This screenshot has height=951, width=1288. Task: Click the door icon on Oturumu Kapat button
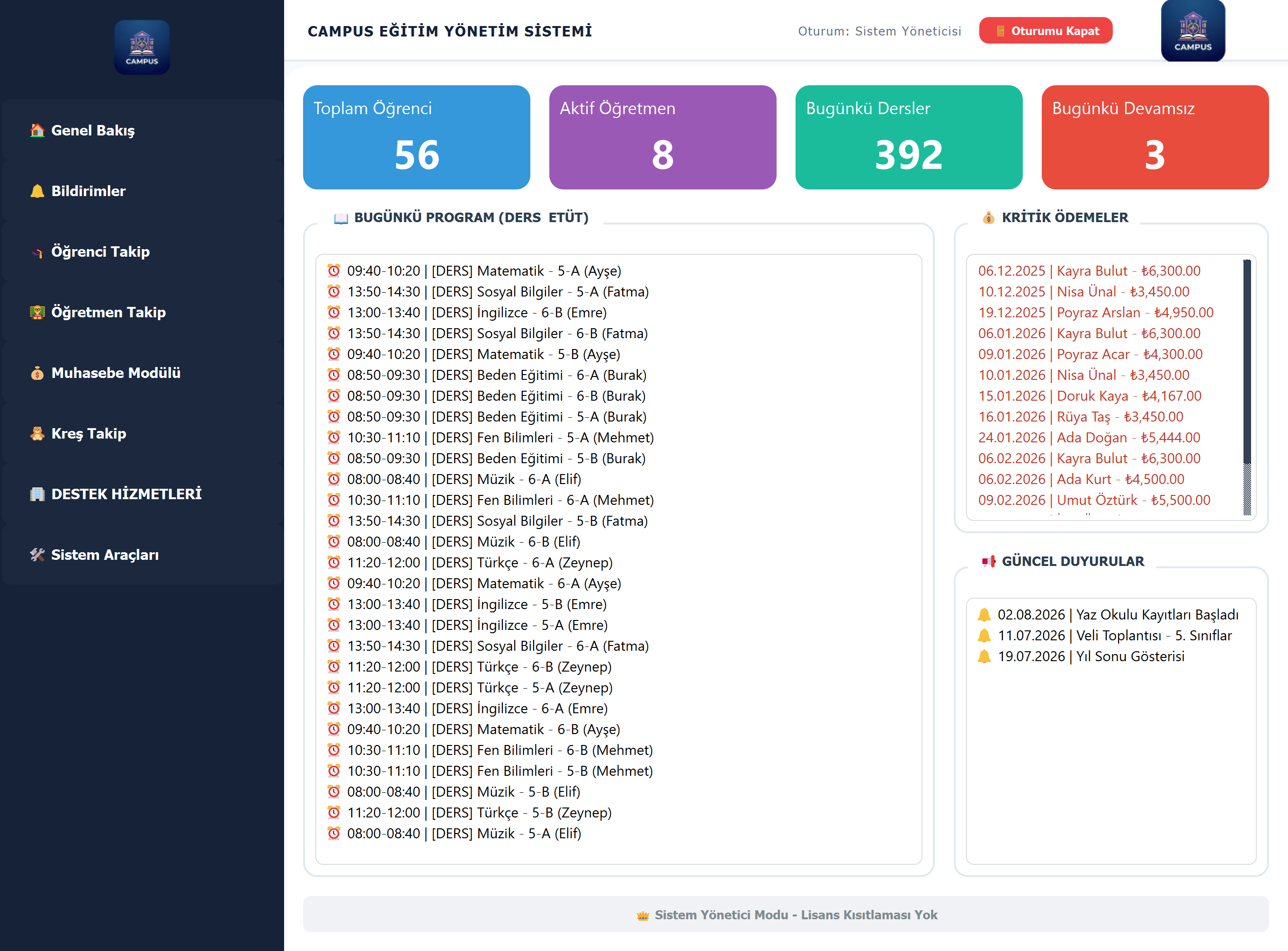pyautogui.click(x=1000, y=31)
